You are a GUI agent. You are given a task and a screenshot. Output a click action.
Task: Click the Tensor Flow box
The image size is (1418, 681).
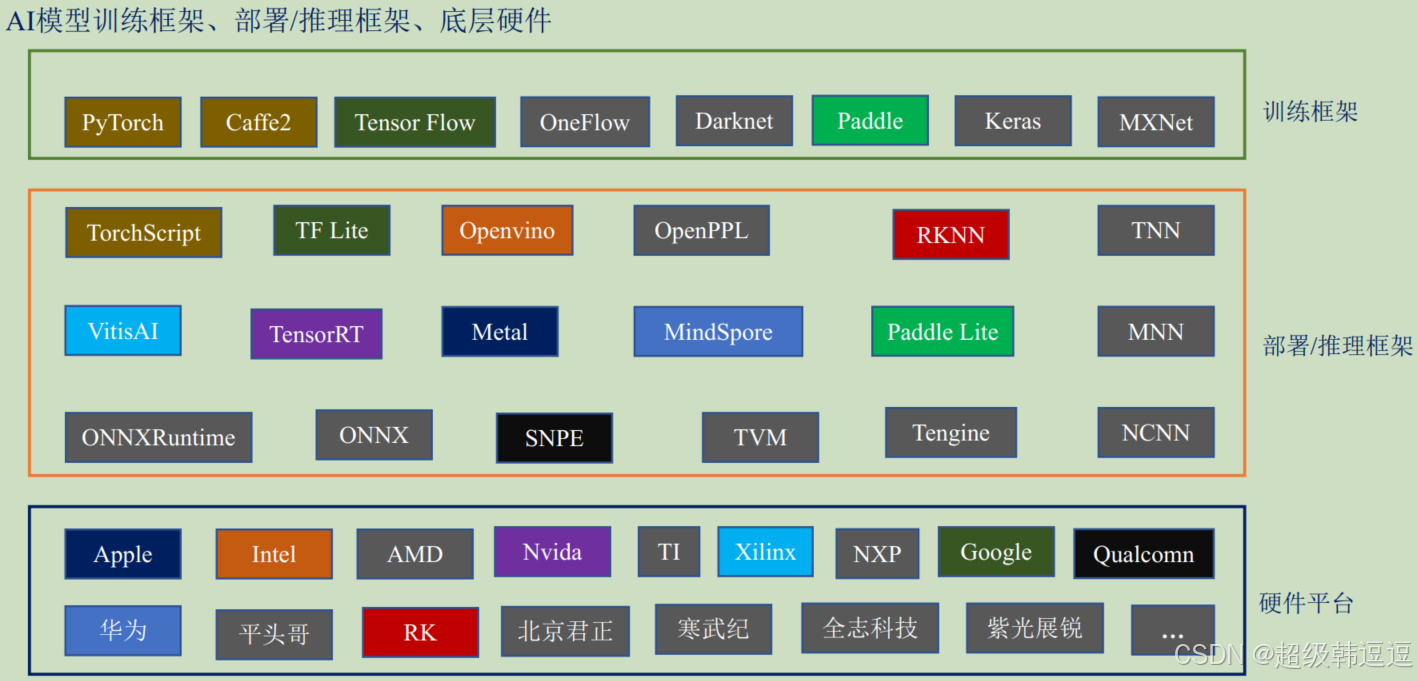click(415, 122)
